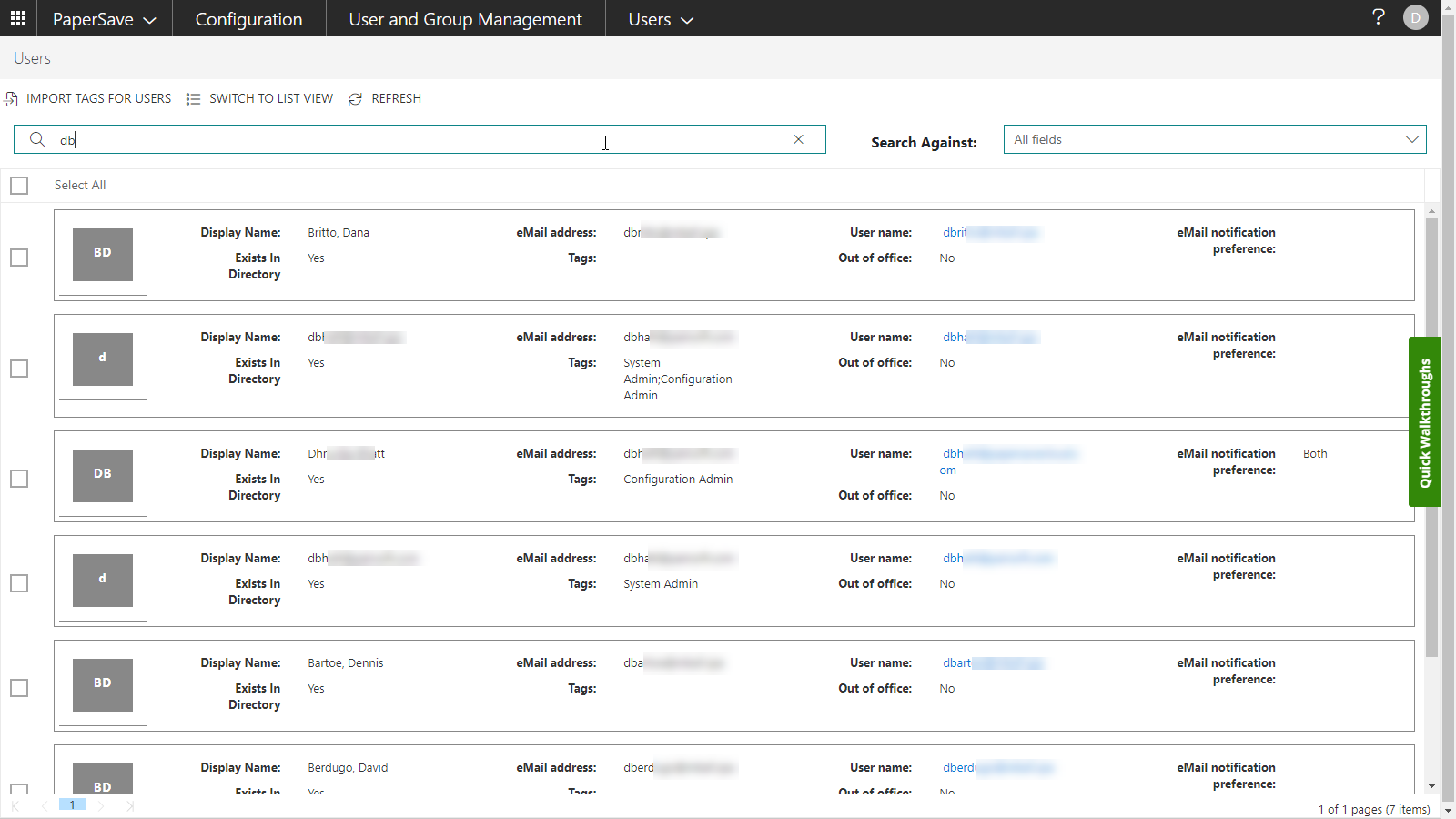Click Bartoe, Dennis's BD avatar tile
Screen dimensions: 1456x819
click(x=103, y=684)
